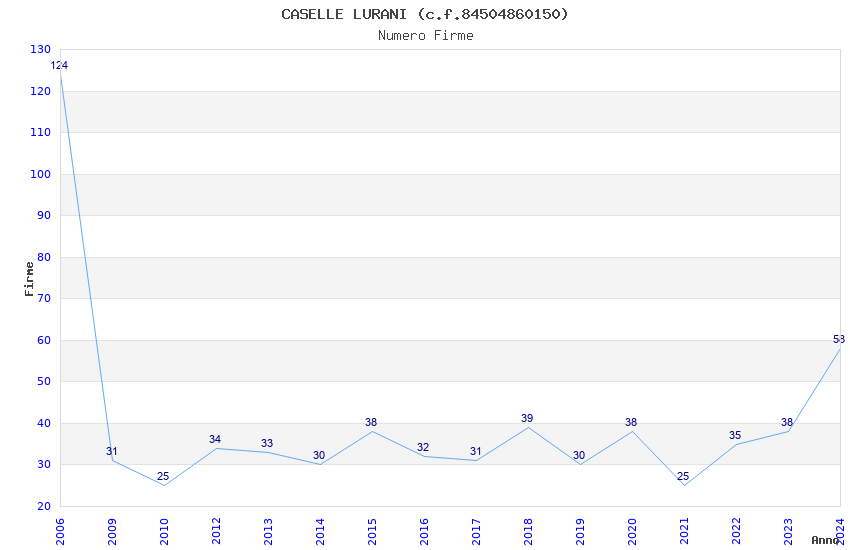The width and height of the screenshot is (850, 550).
Task: Click the y-axis tick value '60'
Action: coord(44,340)
